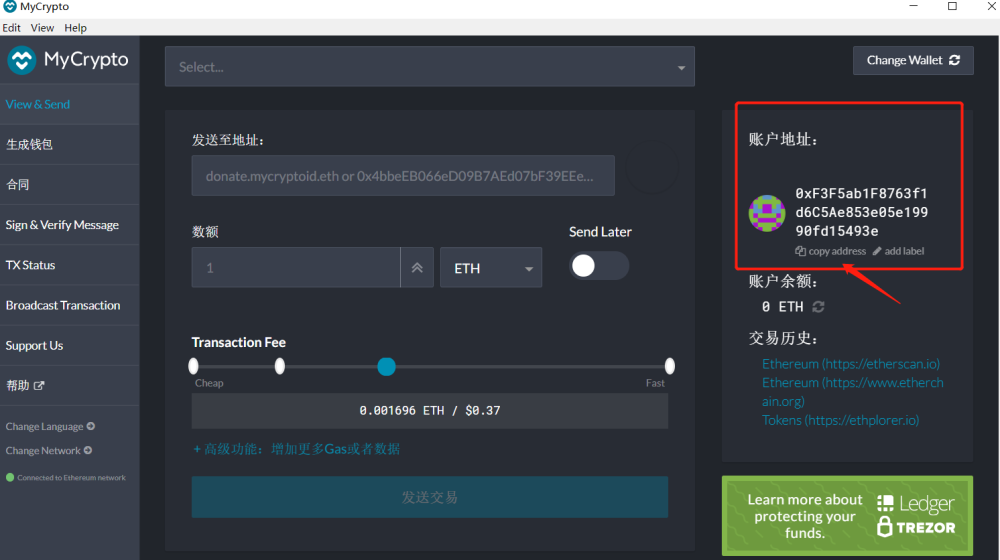1000x560 pixels.
Task: Click the MyCrypto wordmark in the sidebar
Action: (86, 59)
